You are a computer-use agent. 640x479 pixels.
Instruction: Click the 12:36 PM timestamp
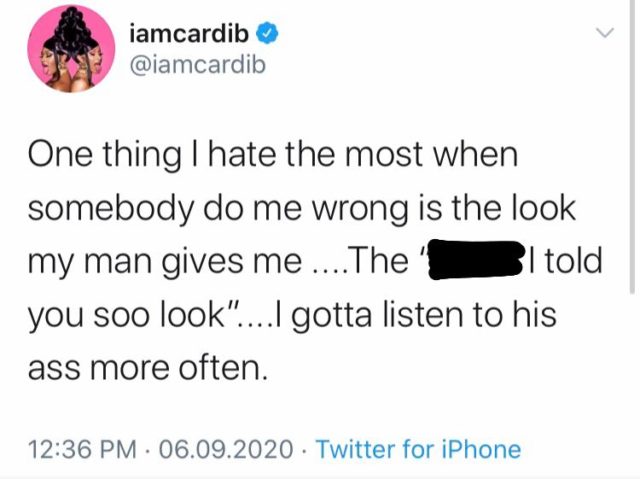pos(82,449)
